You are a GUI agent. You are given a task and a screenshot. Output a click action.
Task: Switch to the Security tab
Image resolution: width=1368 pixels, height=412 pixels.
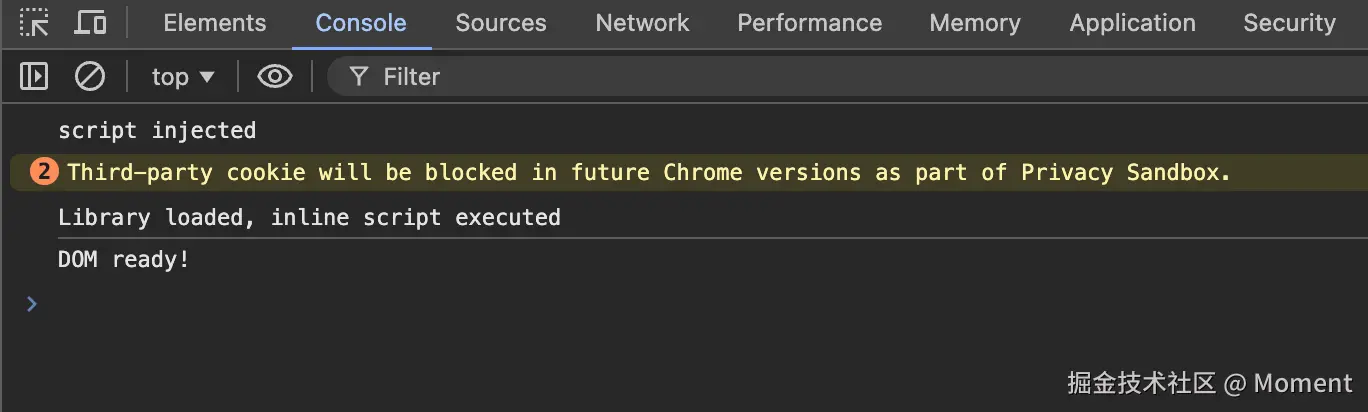[1289, 23]
